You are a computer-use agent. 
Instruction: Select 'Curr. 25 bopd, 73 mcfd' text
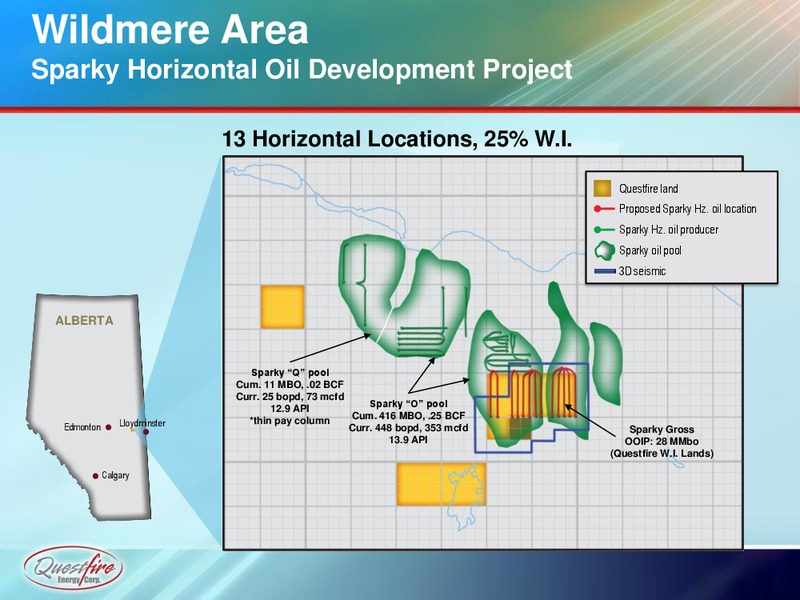click(290, 396)
